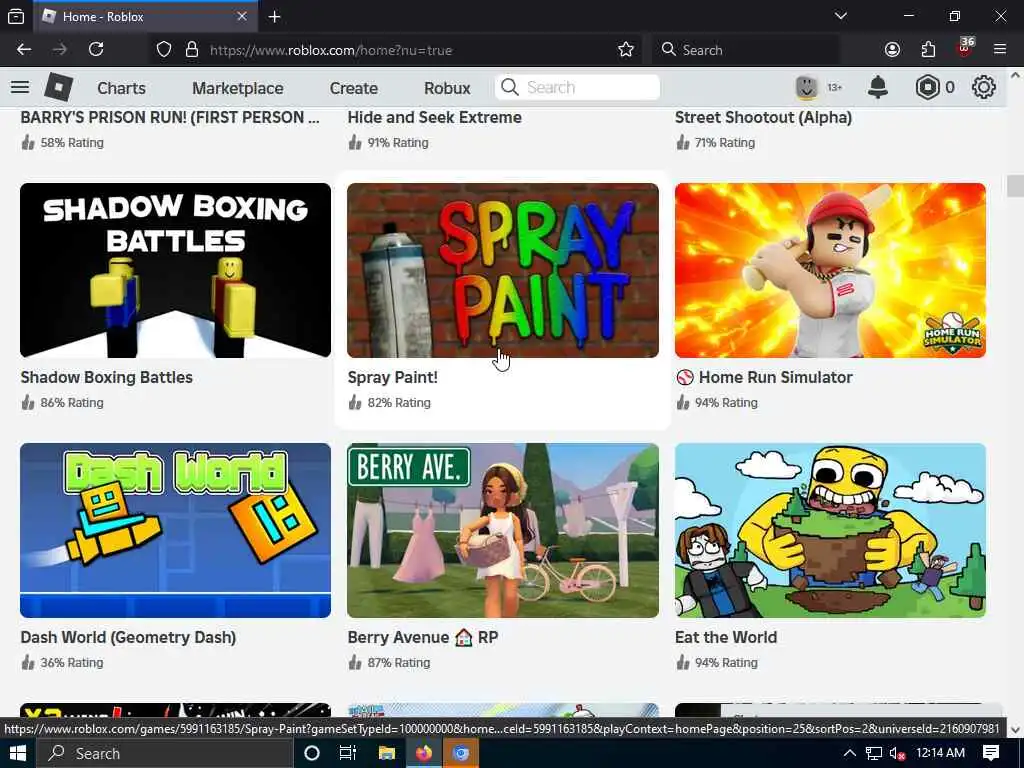
Task: Show site tracking protection shield info
Action: pos(163,50)
